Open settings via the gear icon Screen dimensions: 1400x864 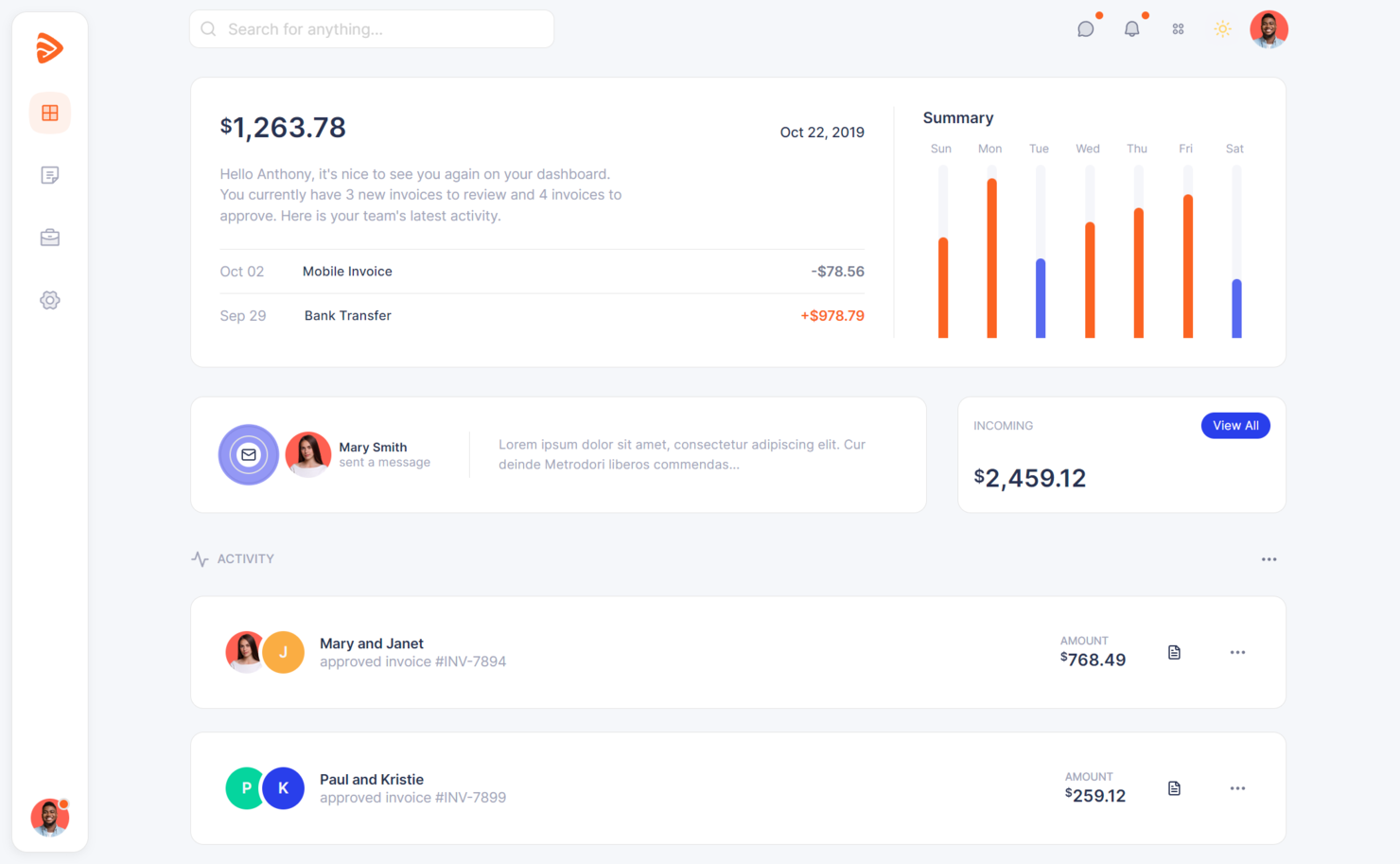tap(49, 300)
